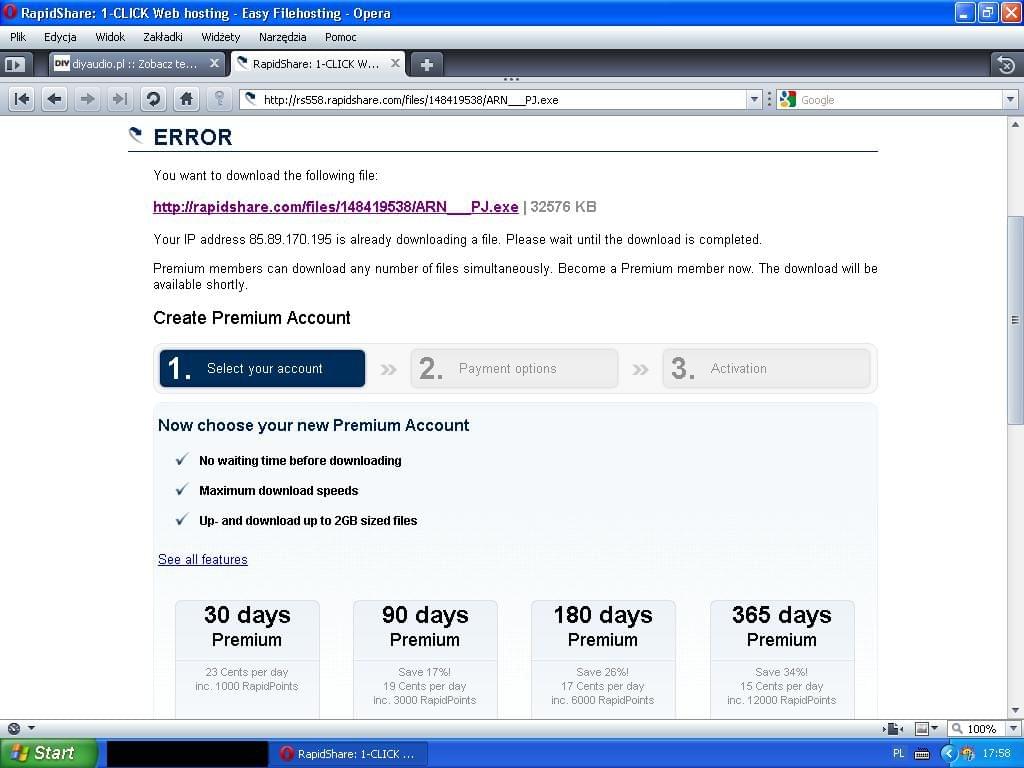Choose the 180 days Premium plan
Screen dimensions: 1024x768
603,658
